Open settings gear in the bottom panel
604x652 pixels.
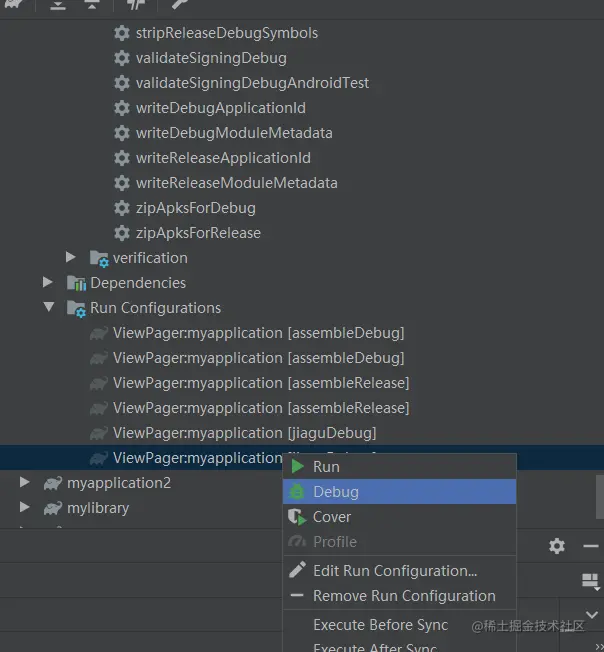(557, 546)
